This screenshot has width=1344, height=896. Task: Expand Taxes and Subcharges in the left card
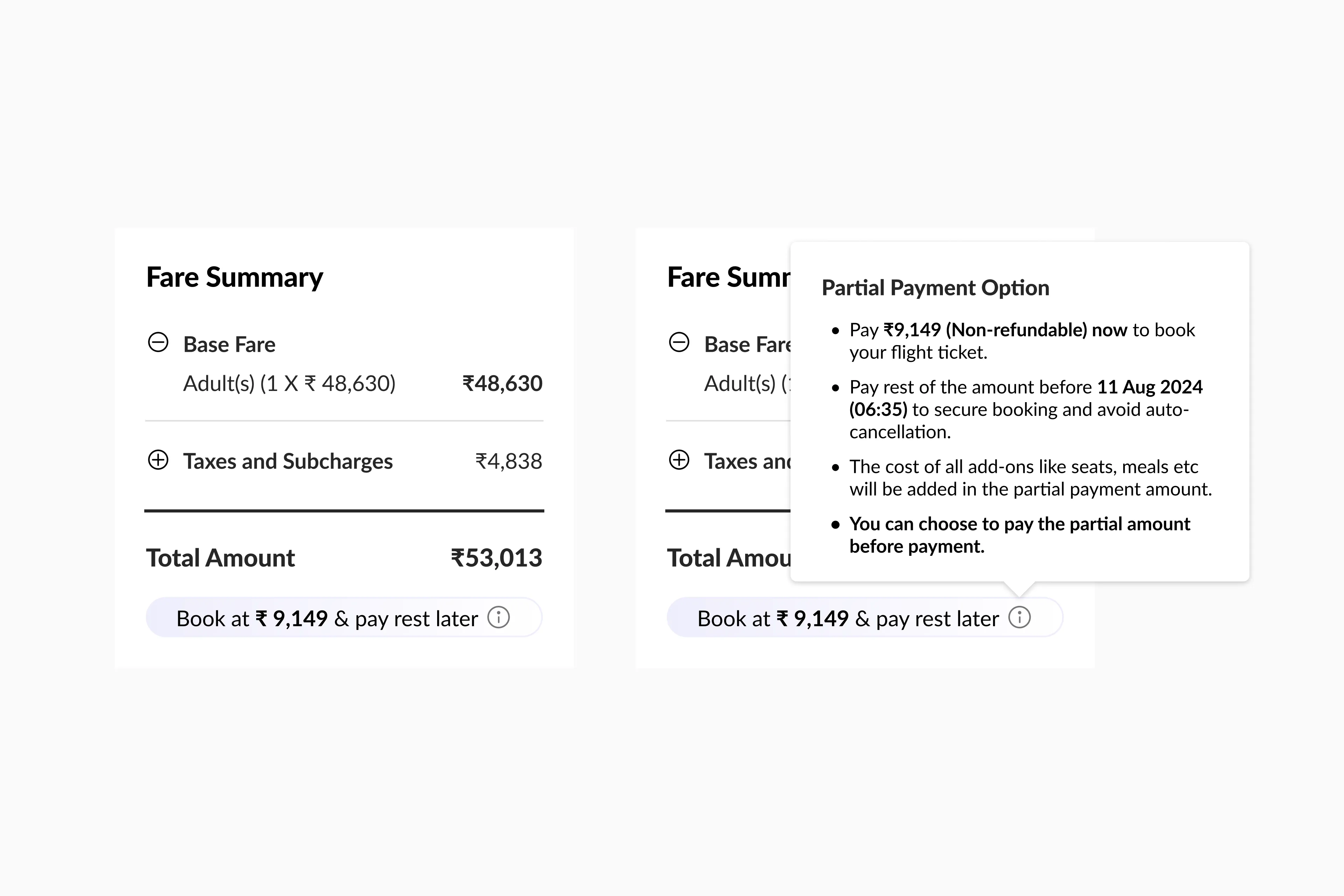158,460
